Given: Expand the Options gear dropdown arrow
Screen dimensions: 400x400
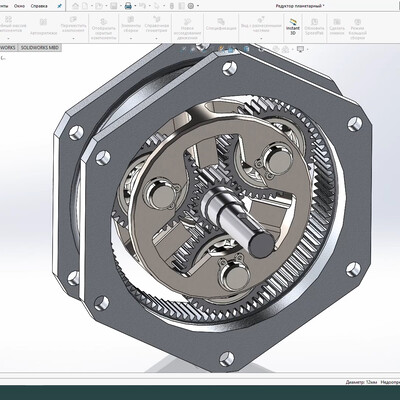Looking at the screenshot, I should point(198,6).
